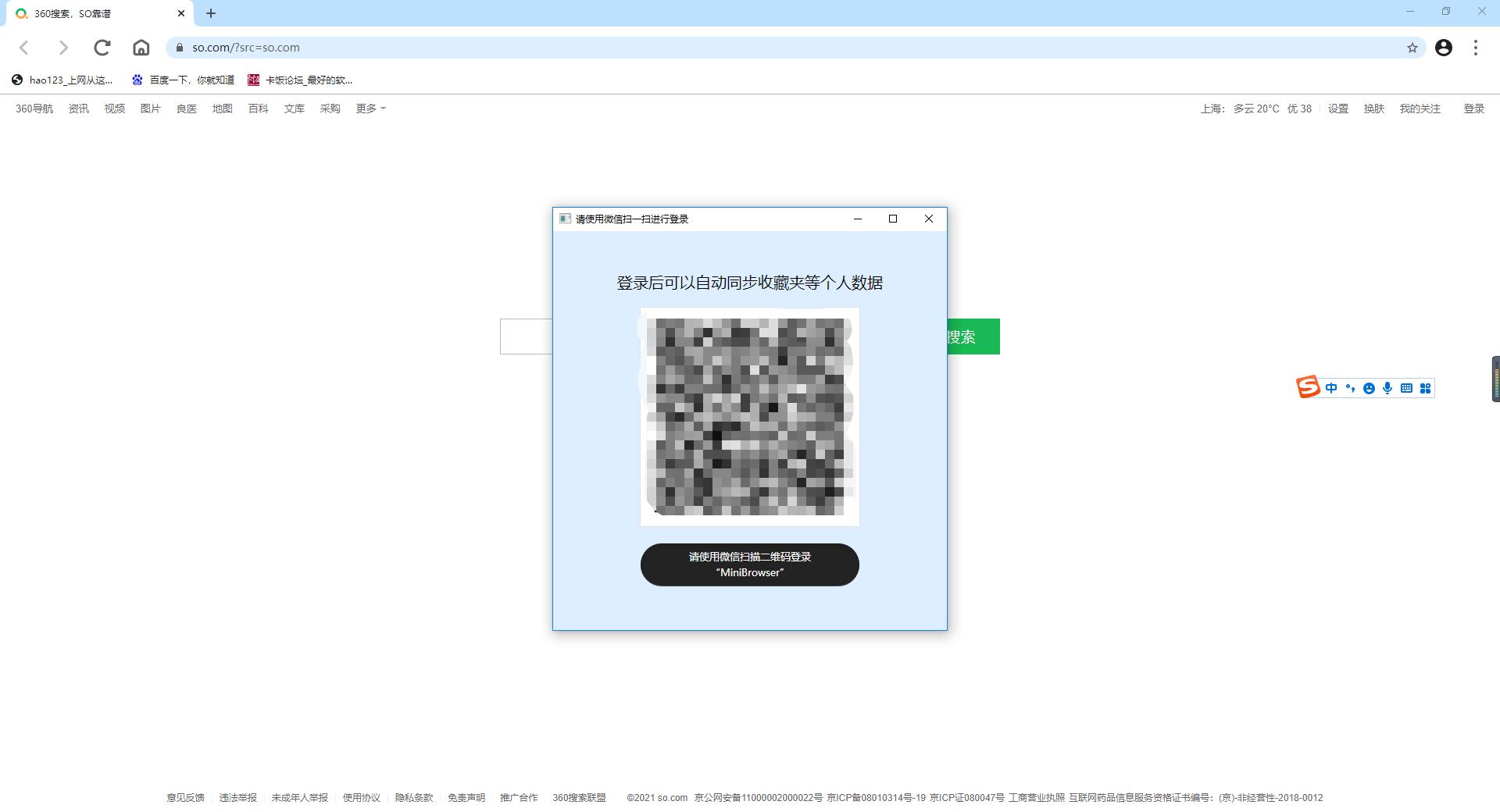Go forward to next page

point(63,48)
